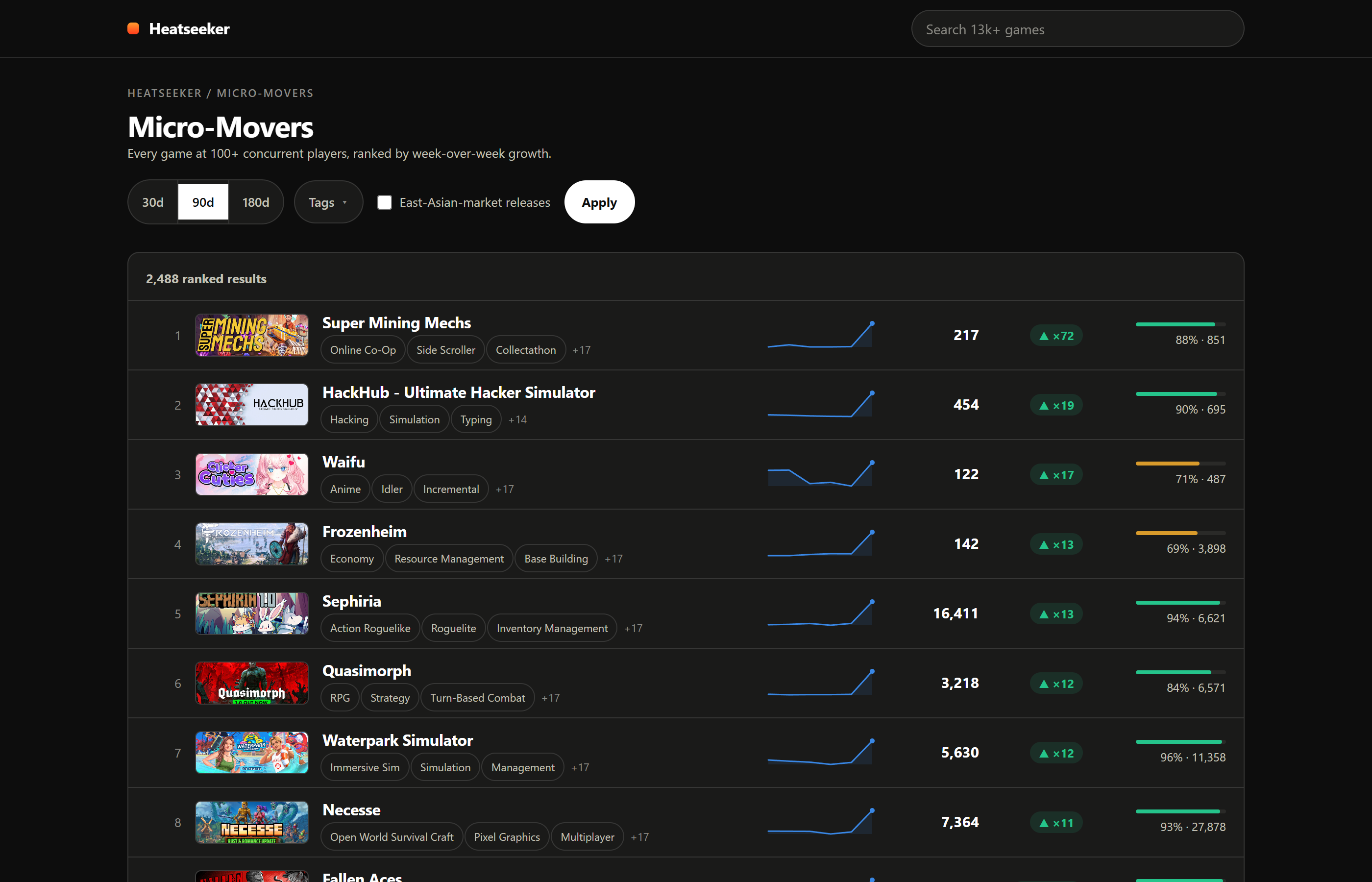
Task: Open the Quasimorph title
Action: [x=367, y=671]
